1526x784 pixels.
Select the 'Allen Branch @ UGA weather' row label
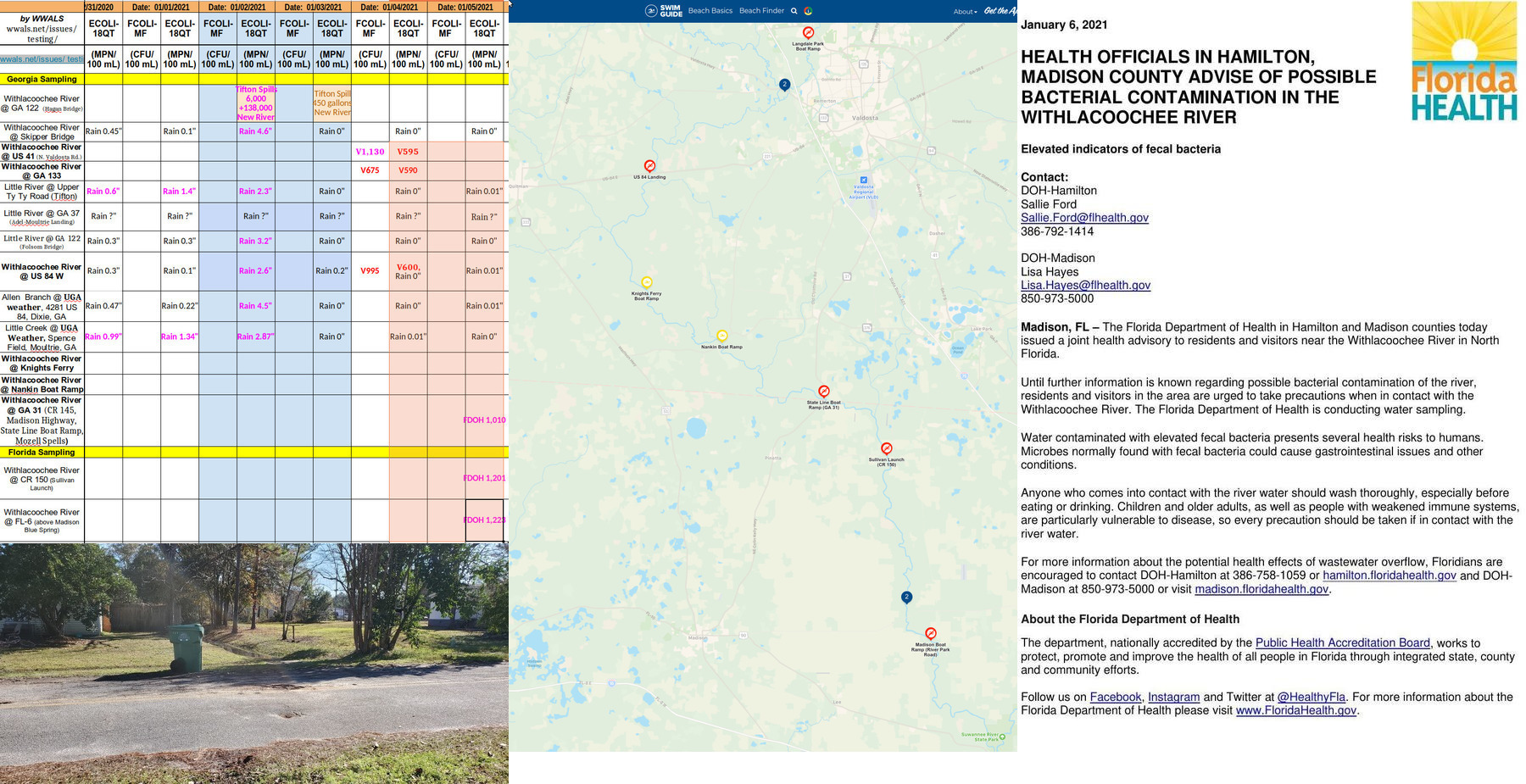click(42, 307)
